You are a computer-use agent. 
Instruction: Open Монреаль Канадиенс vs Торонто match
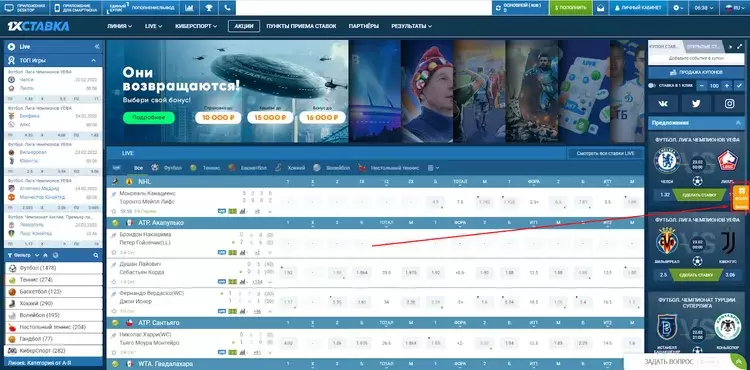147,197
